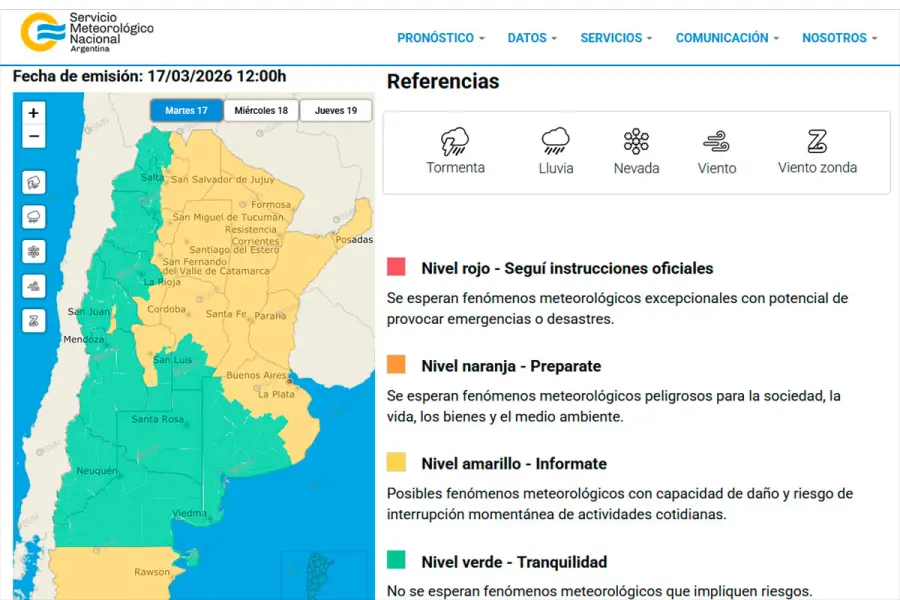Expand the PRONÓSTICO dropdown menu
This screenshot has height=600, width=900.
coord(440,38)
